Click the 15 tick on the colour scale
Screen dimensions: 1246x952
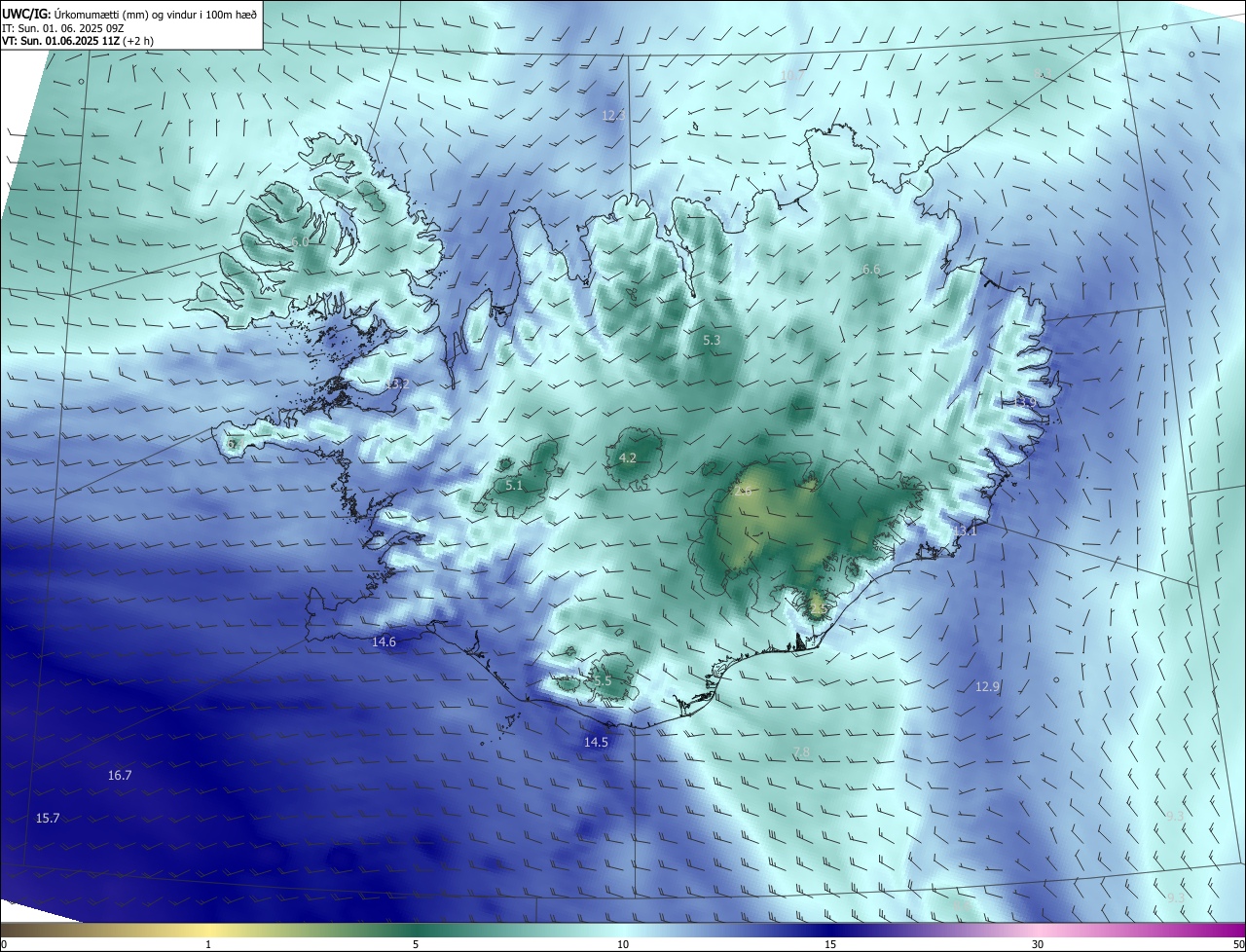pos(830,945)
